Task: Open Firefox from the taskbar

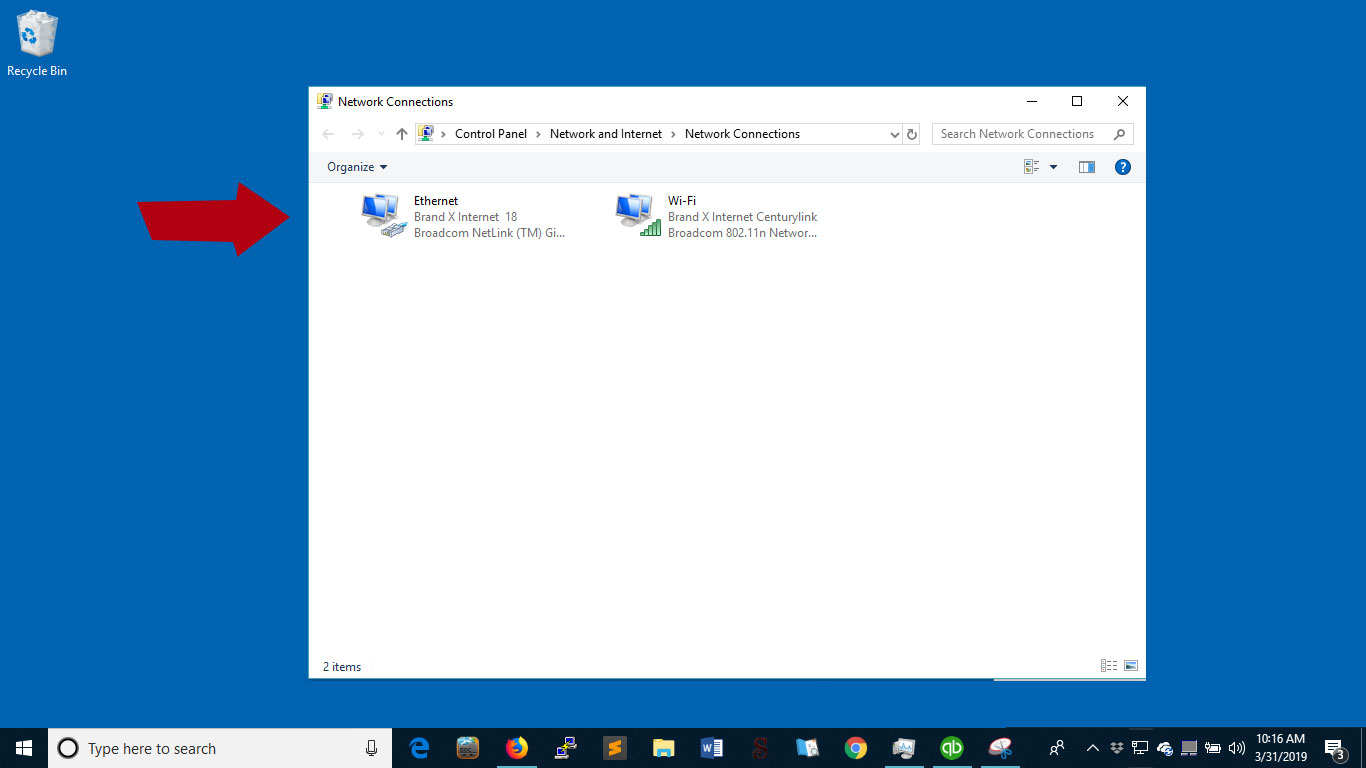Action: [516, 748]
